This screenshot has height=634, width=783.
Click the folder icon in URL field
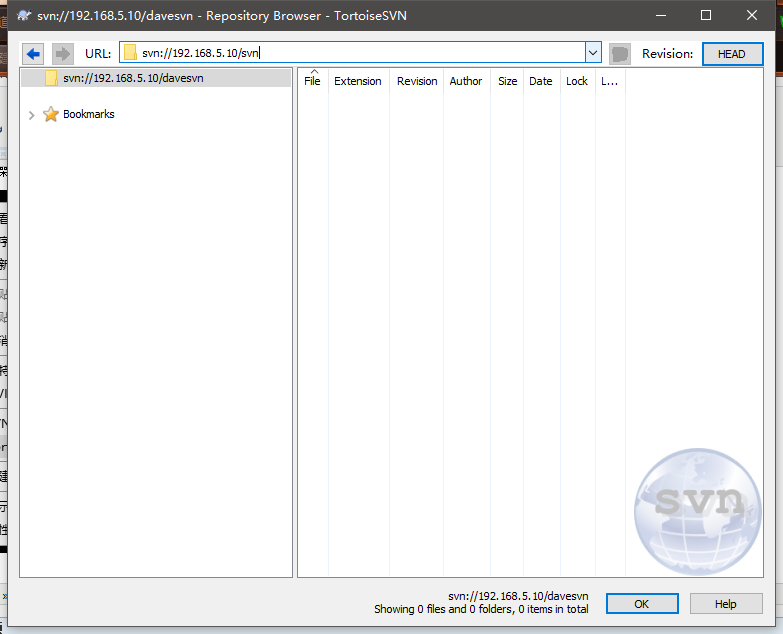[x=130, y=52]
